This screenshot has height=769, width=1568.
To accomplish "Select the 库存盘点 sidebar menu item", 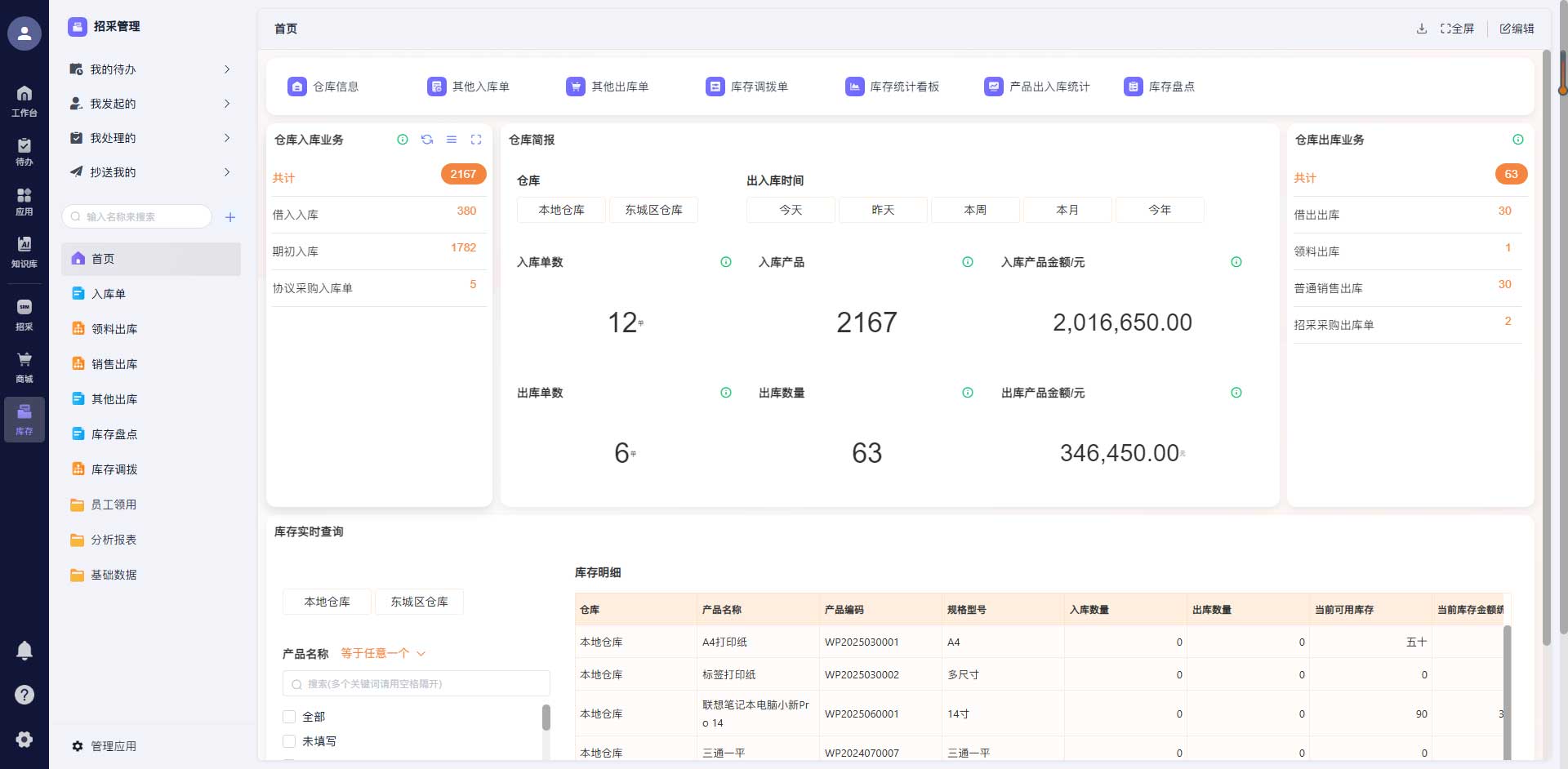I will (x=114, y=434).
